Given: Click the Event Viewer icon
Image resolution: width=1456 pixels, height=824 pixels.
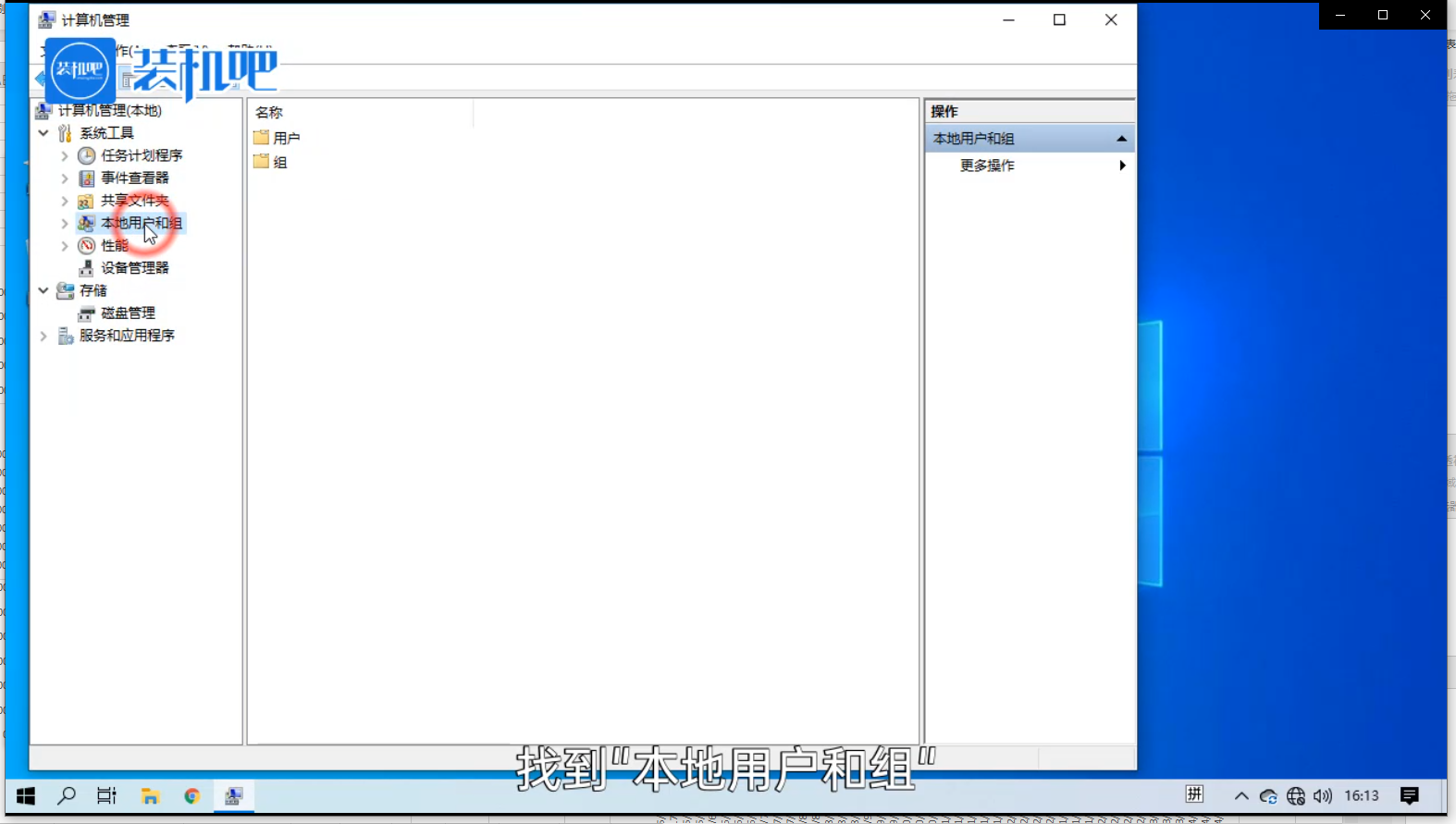Looking at the screenshot, I should click(86, 178).
